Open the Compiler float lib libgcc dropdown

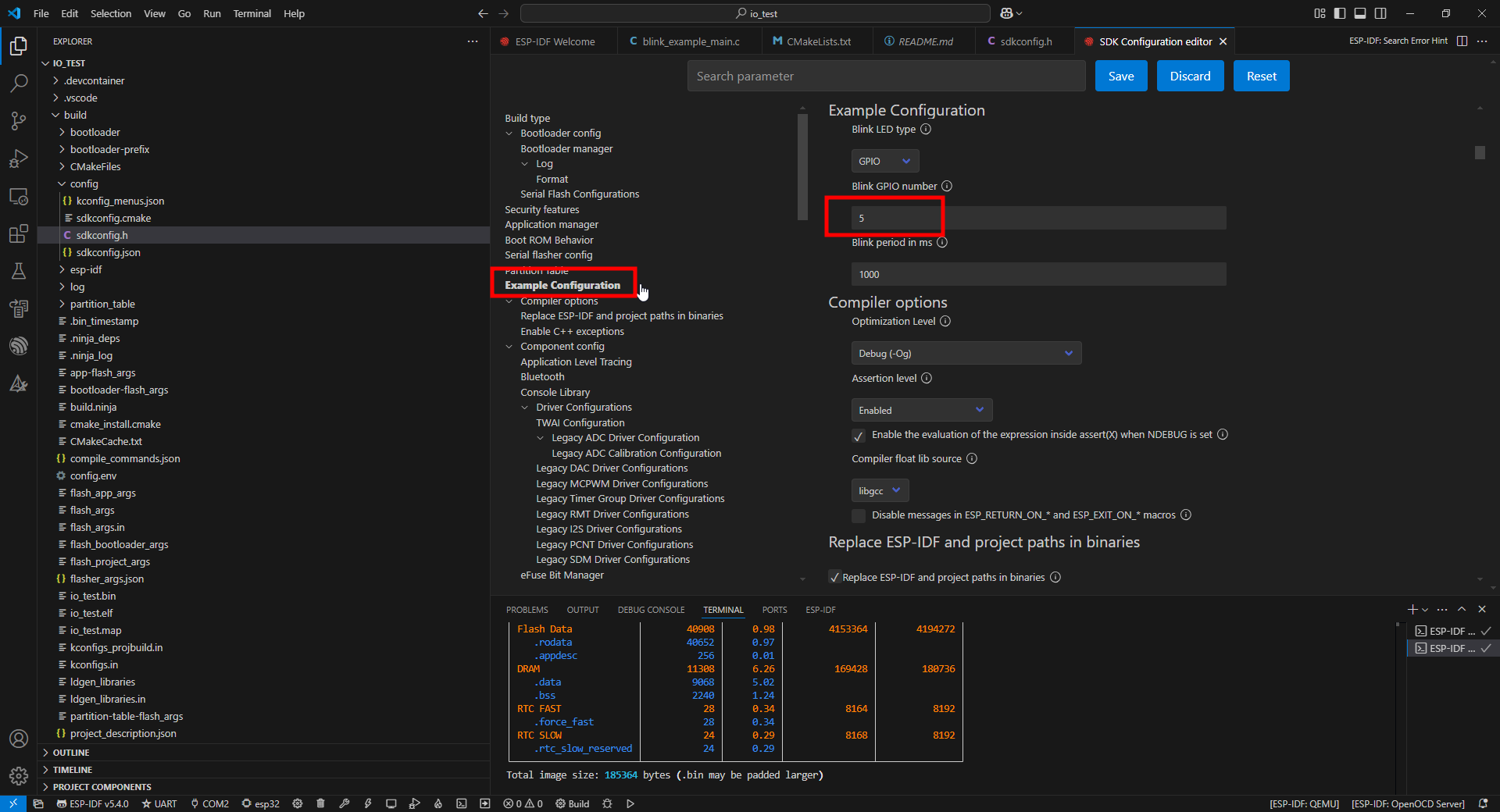click(880, 490)
